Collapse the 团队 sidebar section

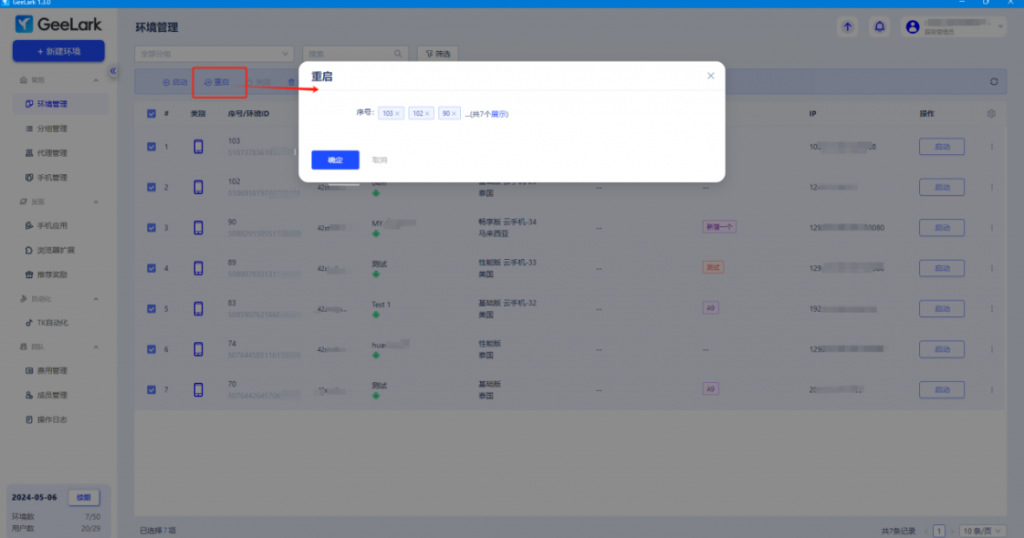tap(96, 347)
